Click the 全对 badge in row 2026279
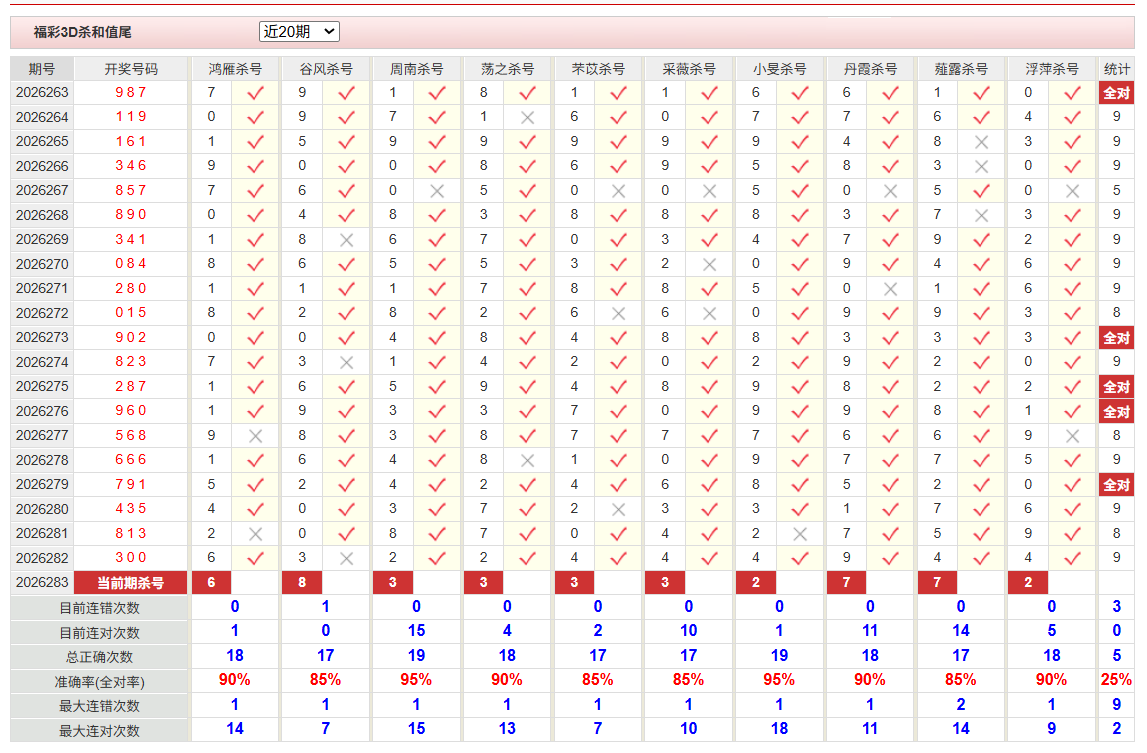 1116,485
